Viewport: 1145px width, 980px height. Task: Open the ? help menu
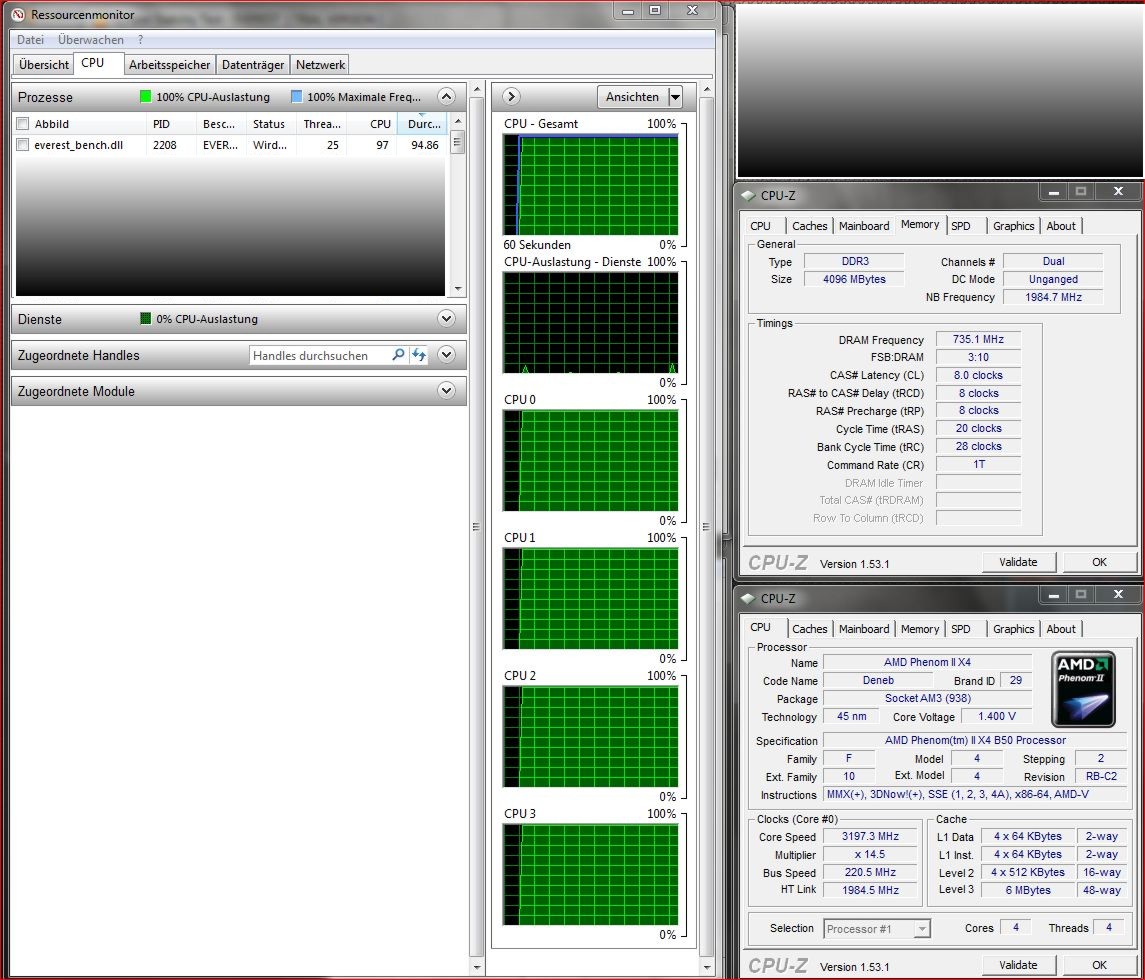[140, 39]
